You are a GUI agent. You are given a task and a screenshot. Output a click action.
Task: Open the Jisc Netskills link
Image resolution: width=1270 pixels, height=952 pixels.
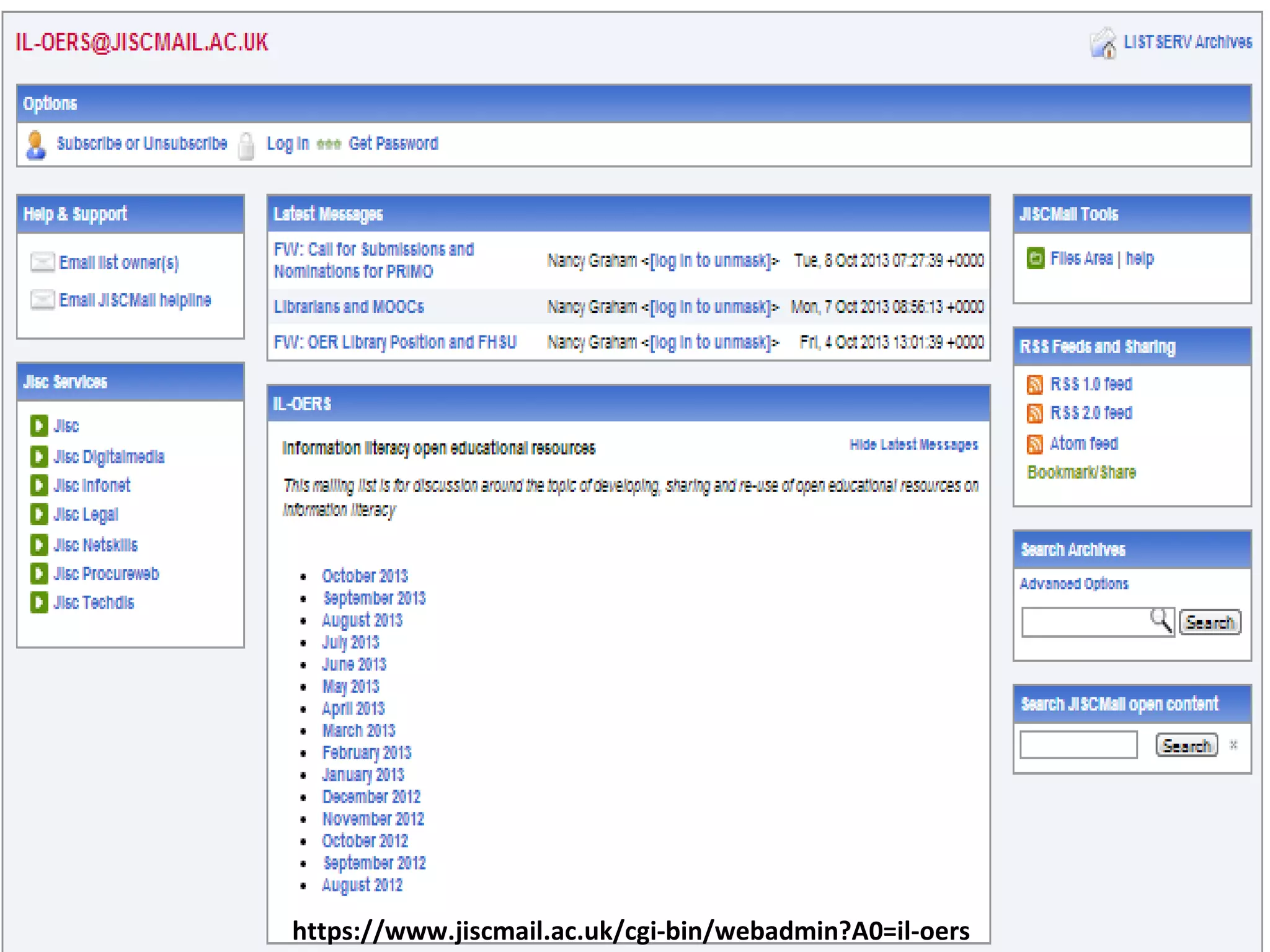pos(95,545)
